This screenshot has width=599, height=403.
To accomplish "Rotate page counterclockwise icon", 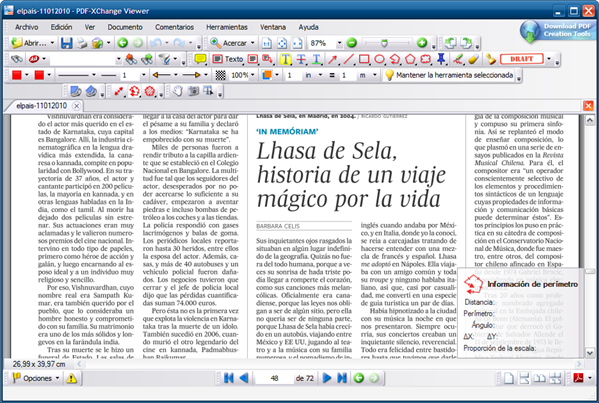I will [450, 43].
